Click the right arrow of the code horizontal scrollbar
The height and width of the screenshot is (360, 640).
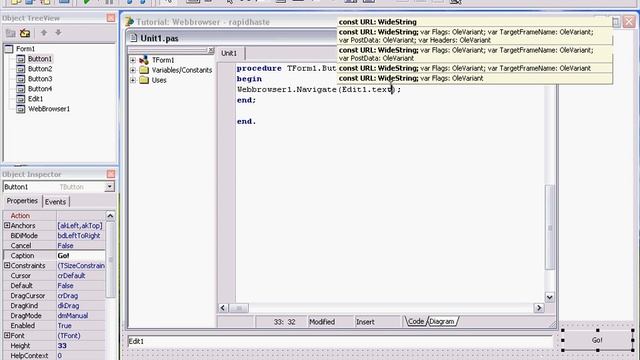coord(539,308)
